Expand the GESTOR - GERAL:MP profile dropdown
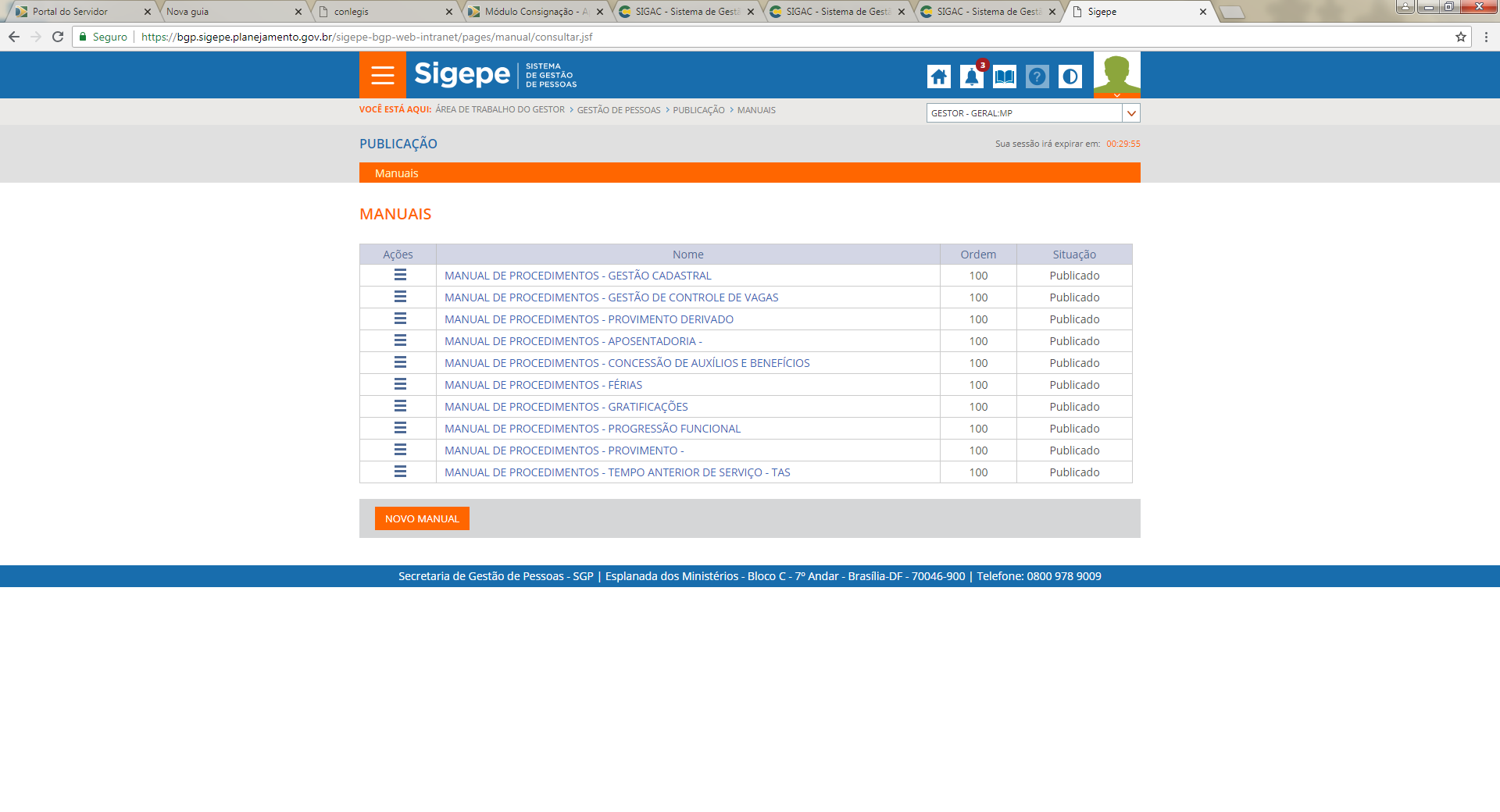Image resolution: width=1500 pixels, height=812 pixels. pyautogui.click(x=1131, y=113)
